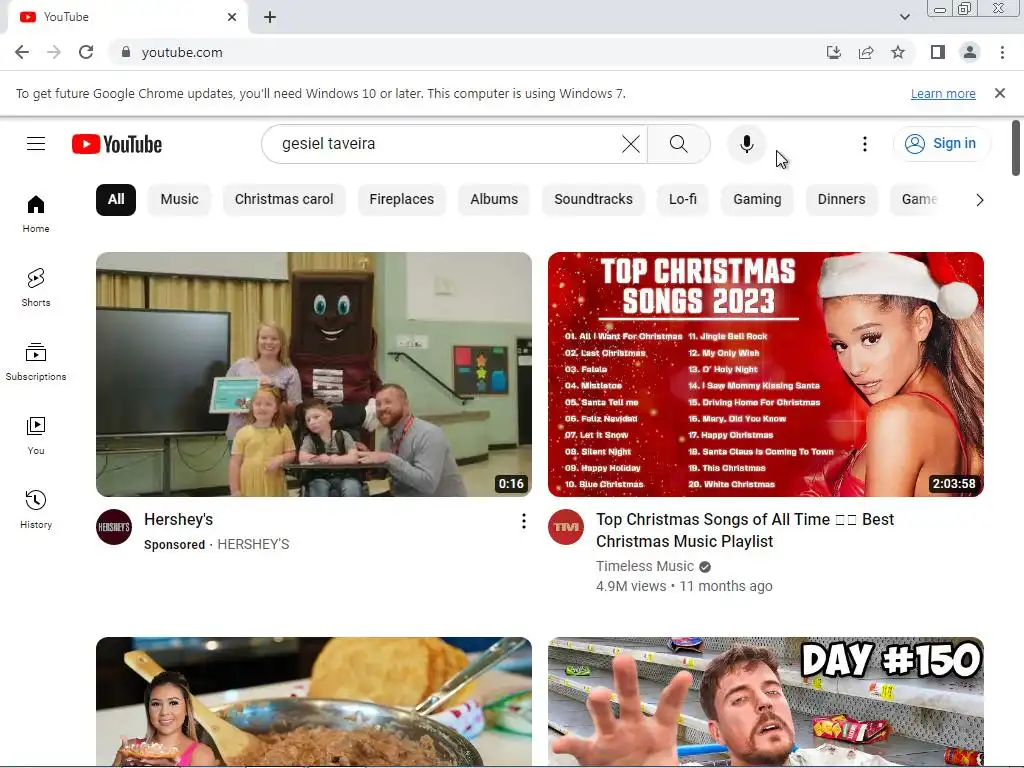Click the Hershey's channel avatar

[x=114, y=527]
